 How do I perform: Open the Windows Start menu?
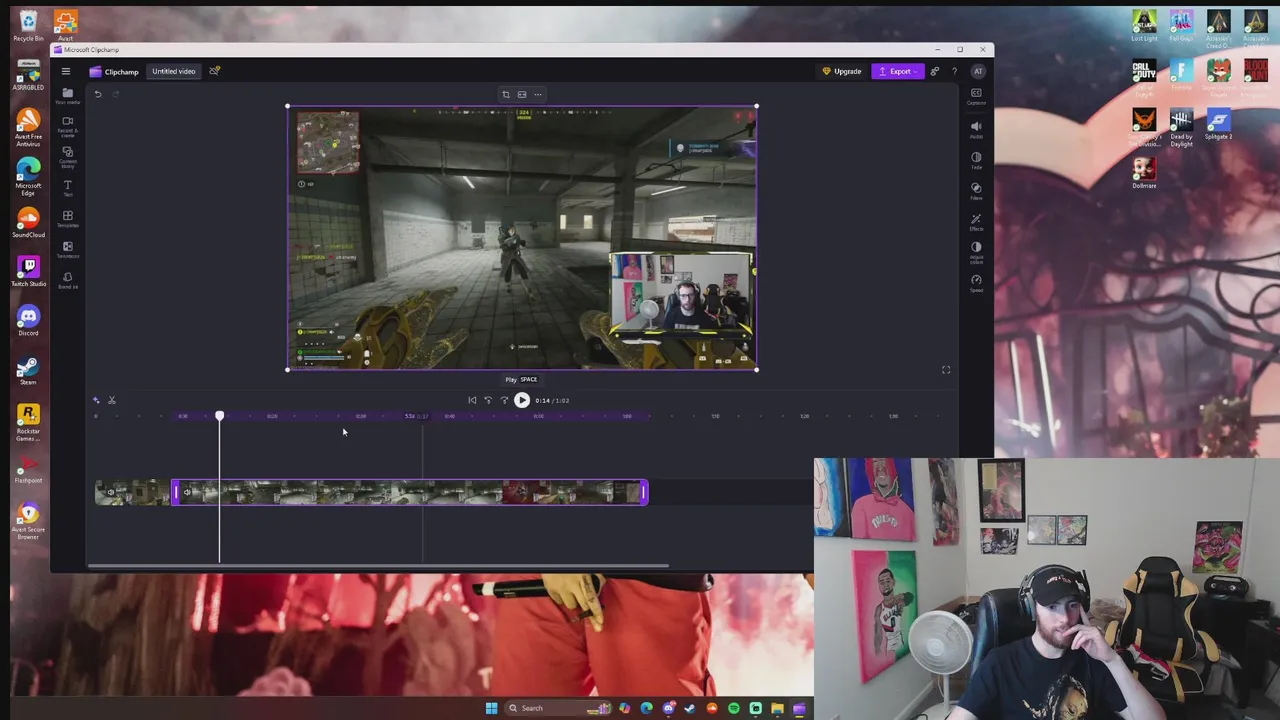491,708
